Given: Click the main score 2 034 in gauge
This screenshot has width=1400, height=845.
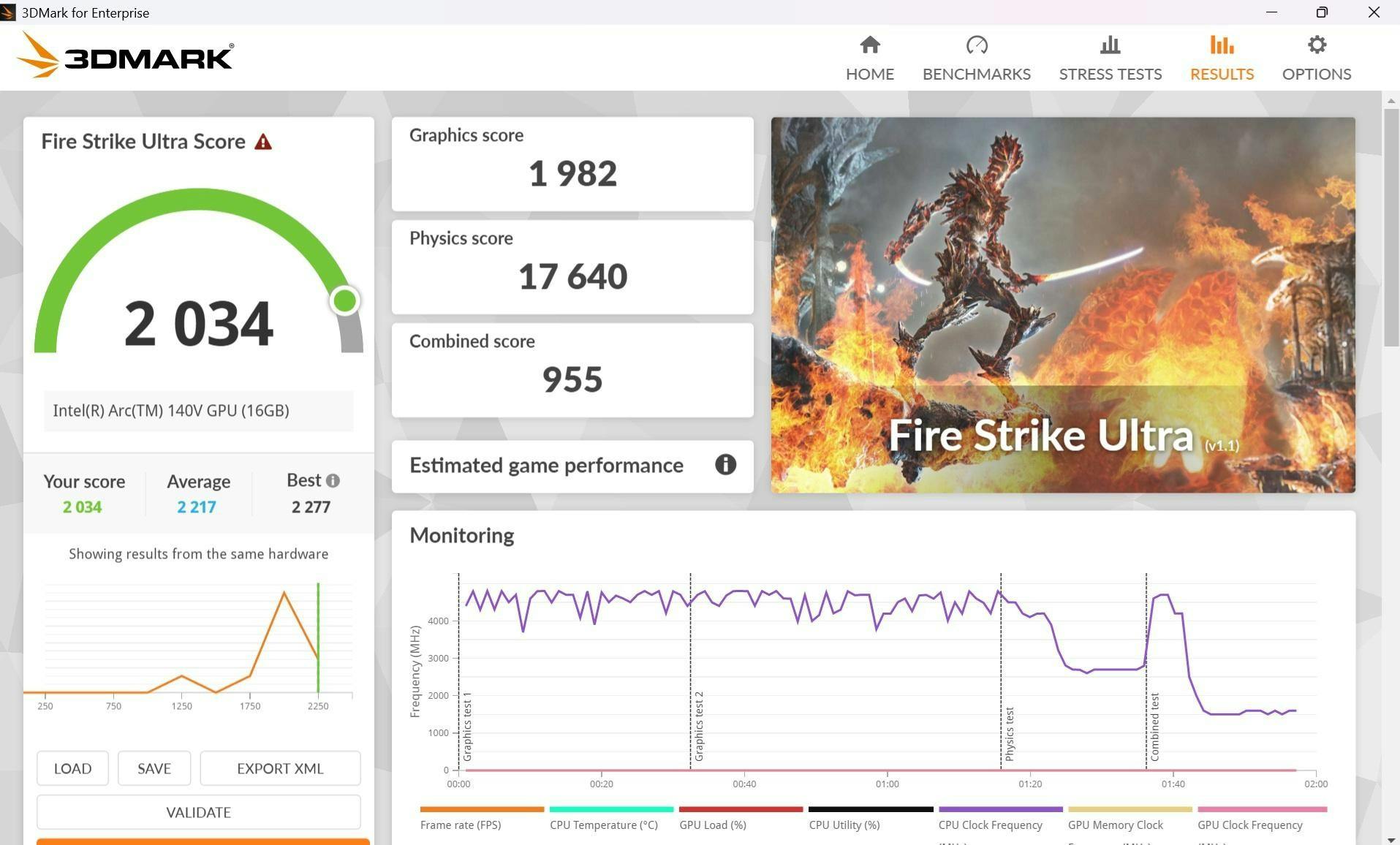Looking at the screenshot, I should click(x=199, y=323).
